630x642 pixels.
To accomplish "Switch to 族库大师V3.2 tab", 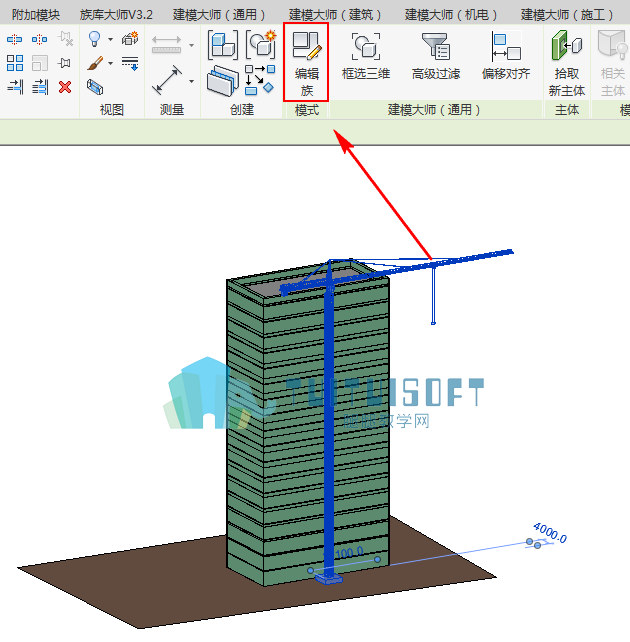I will click(x=116, y=15).
